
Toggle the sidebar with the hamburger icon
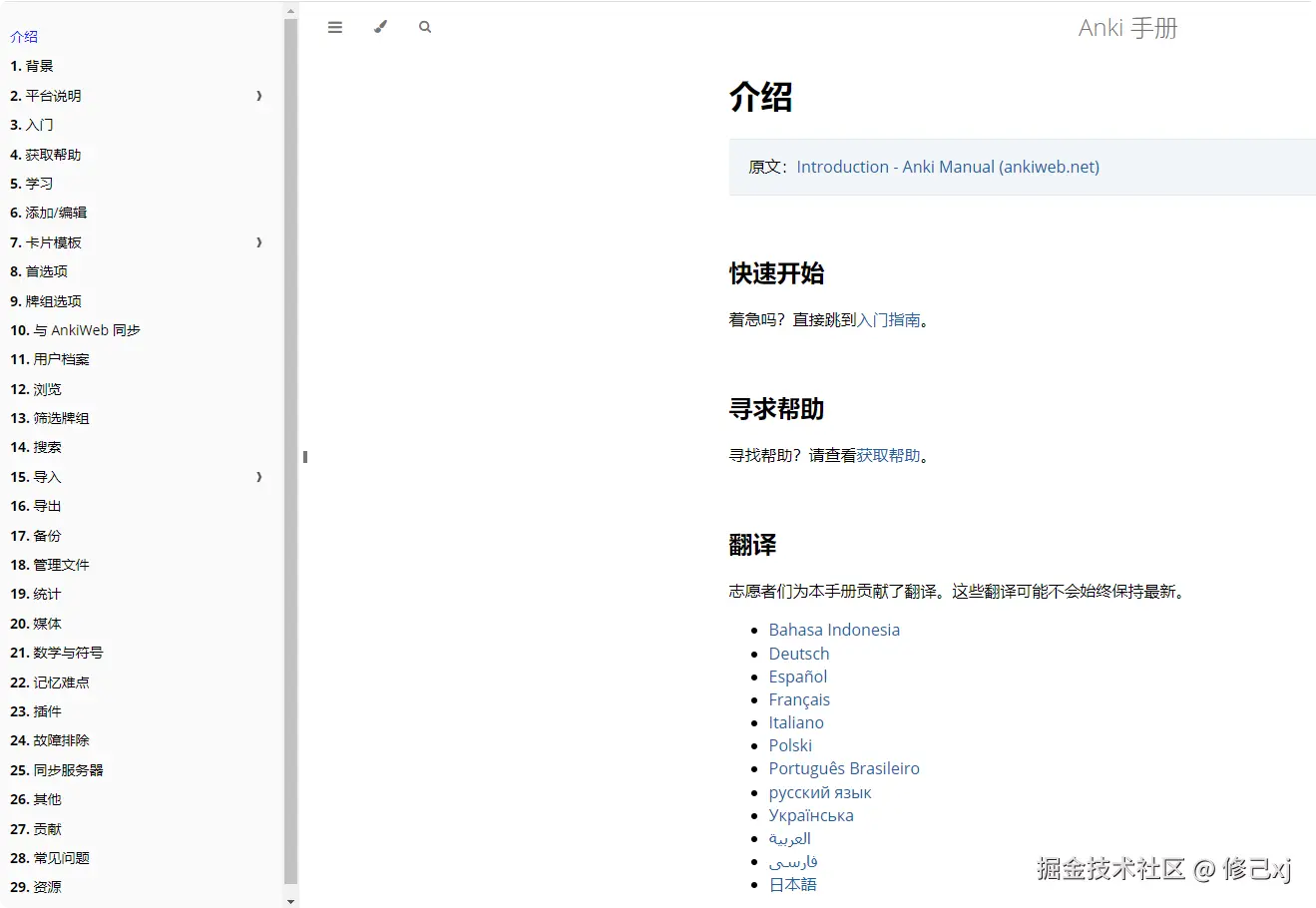[x=335, y=27]
